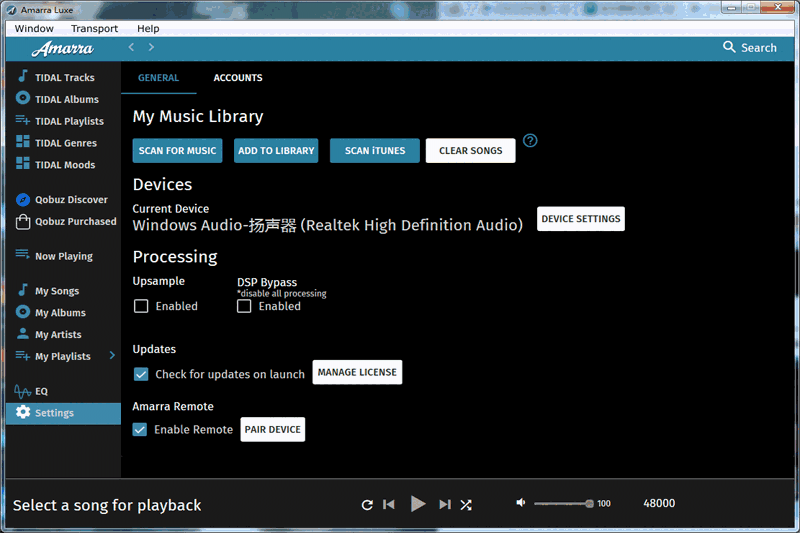Viewport: 800px width, 533px height.
Task: Click the repeat playback icon
Action: 367,505
